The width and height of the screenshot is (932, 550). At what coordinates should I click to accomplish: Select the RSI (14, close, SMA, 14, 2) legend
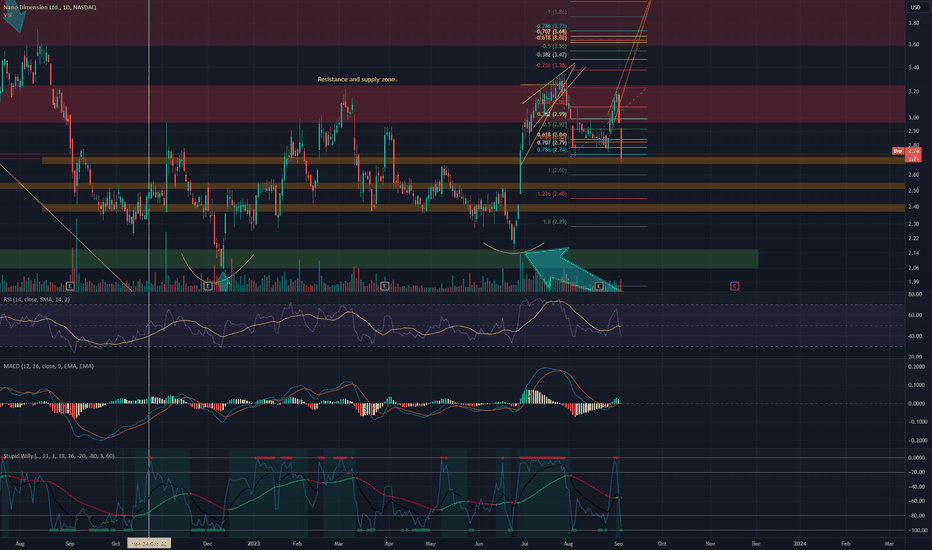(36, 299)
